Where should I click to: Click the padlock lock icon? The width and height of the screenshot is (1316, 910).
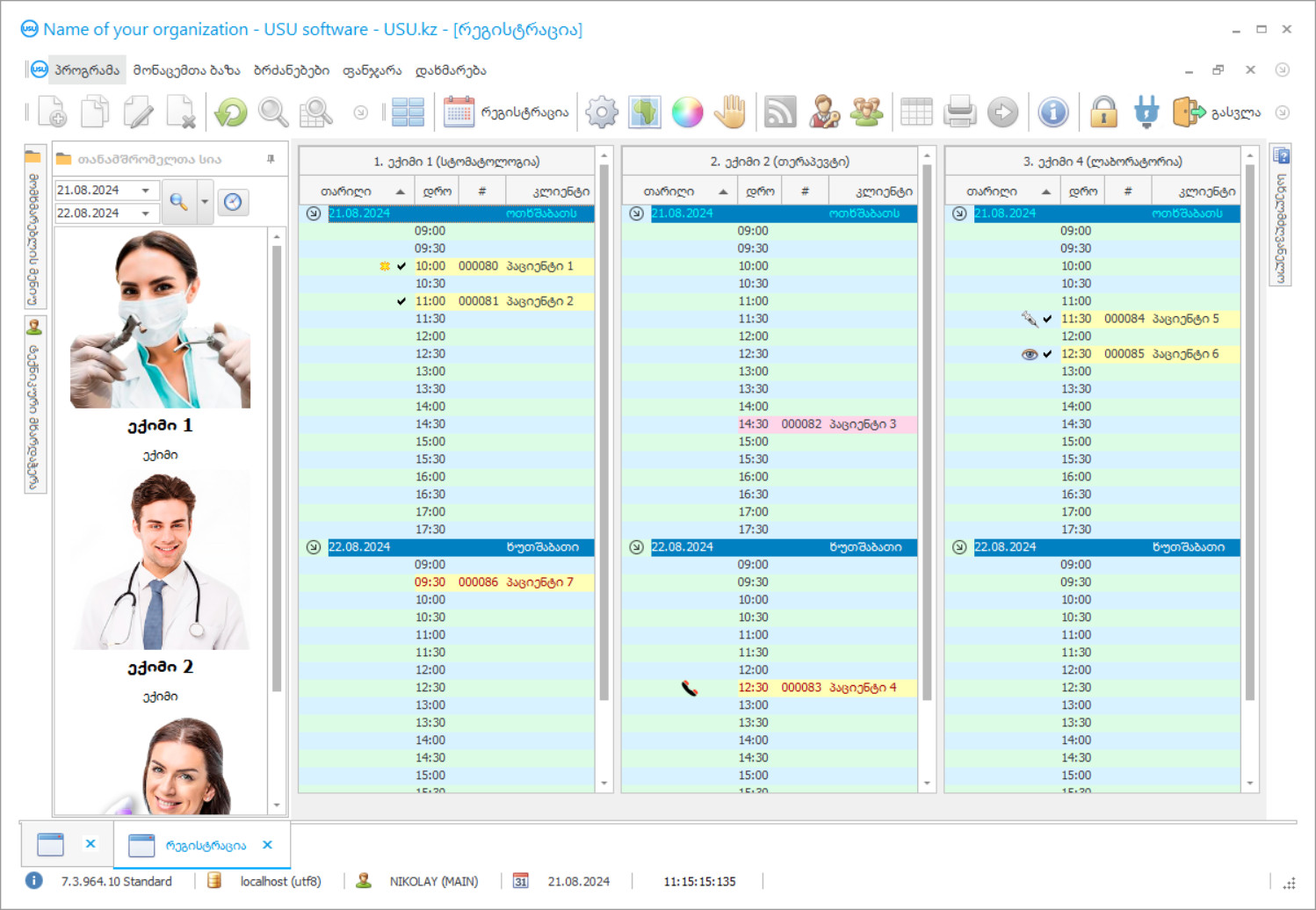[x=1103, y=112]
